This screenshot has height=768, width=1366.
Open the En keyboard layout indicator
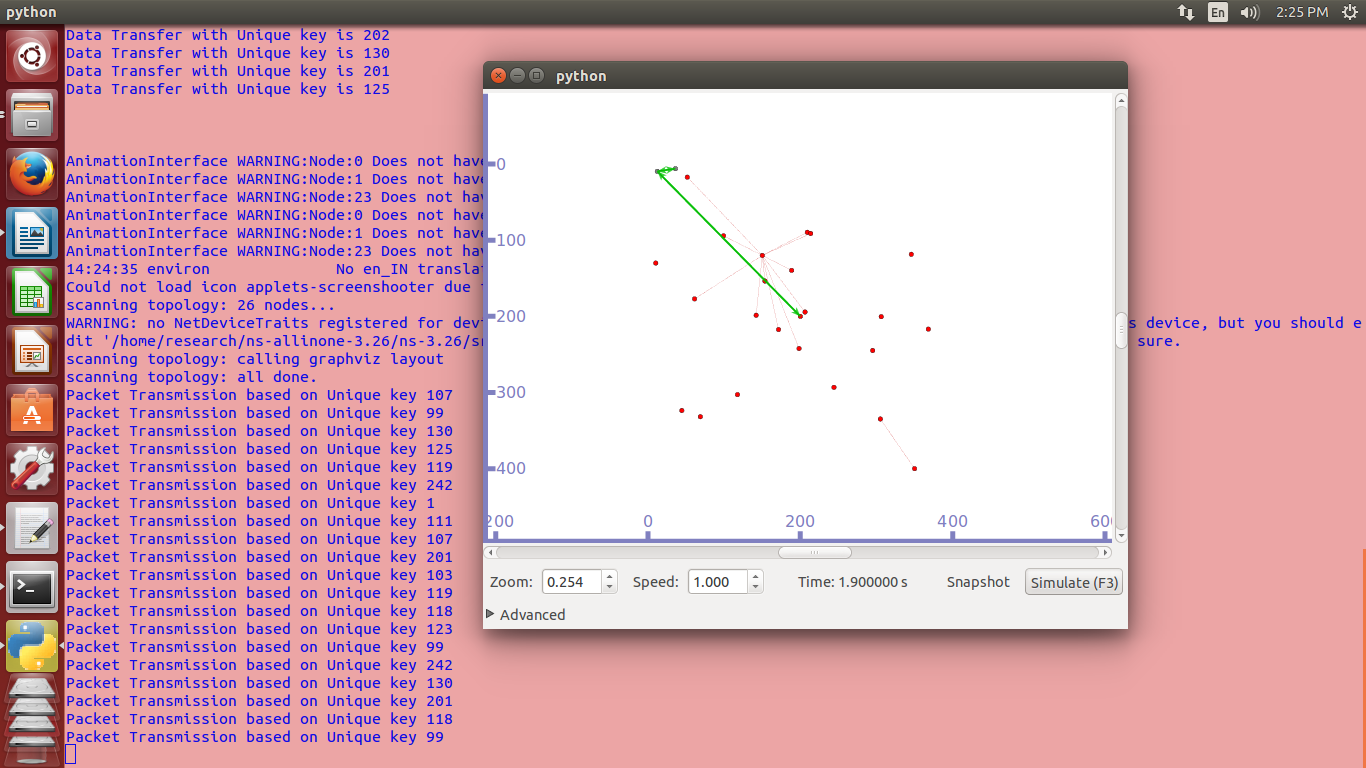pos(1218,12)
